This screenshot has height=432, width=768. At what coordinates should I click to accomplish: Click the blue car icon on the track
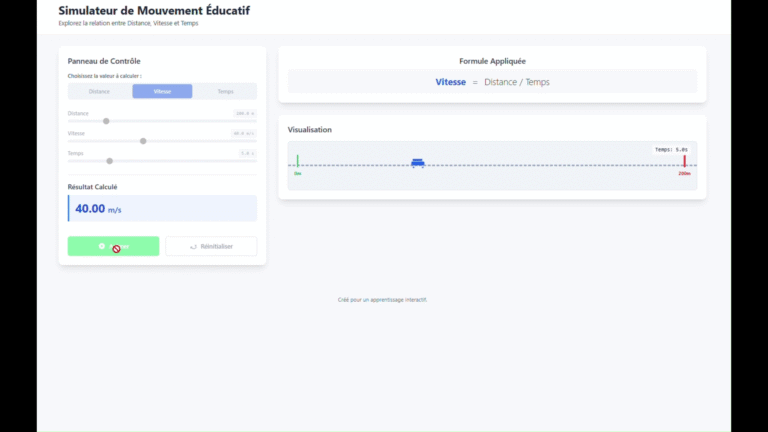click(x=417, y=163)
